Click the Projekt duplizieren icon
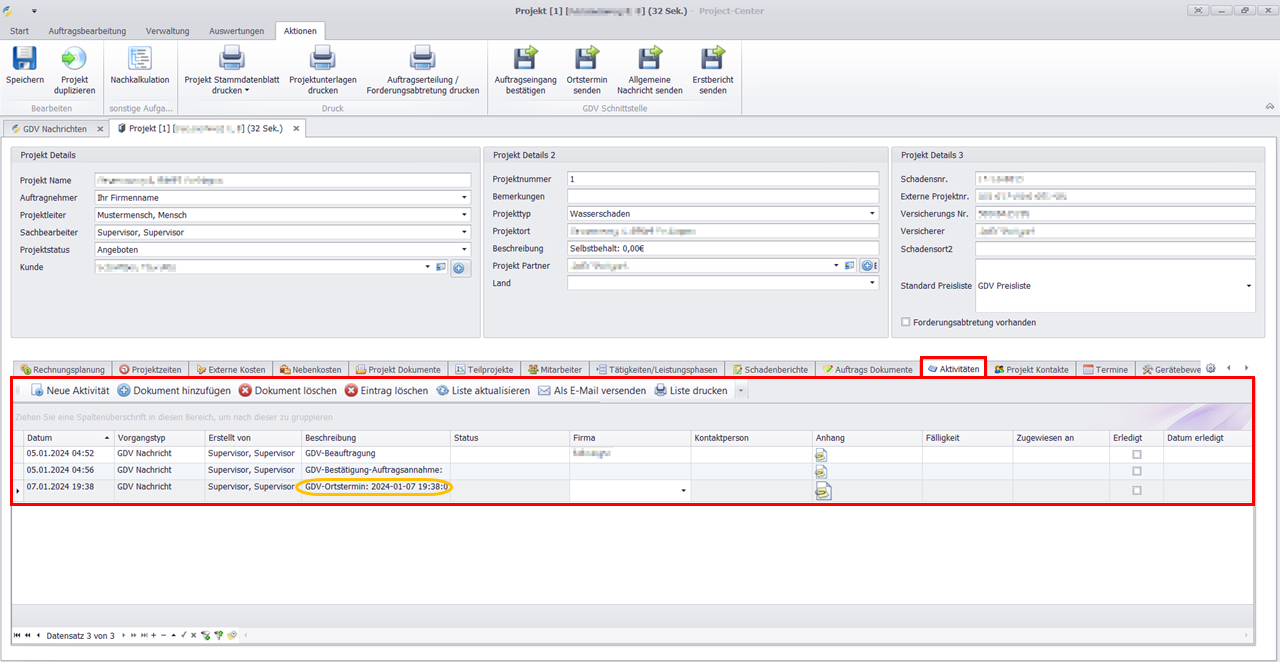Screen dimensions: 1280x662 tap(75, 59)
